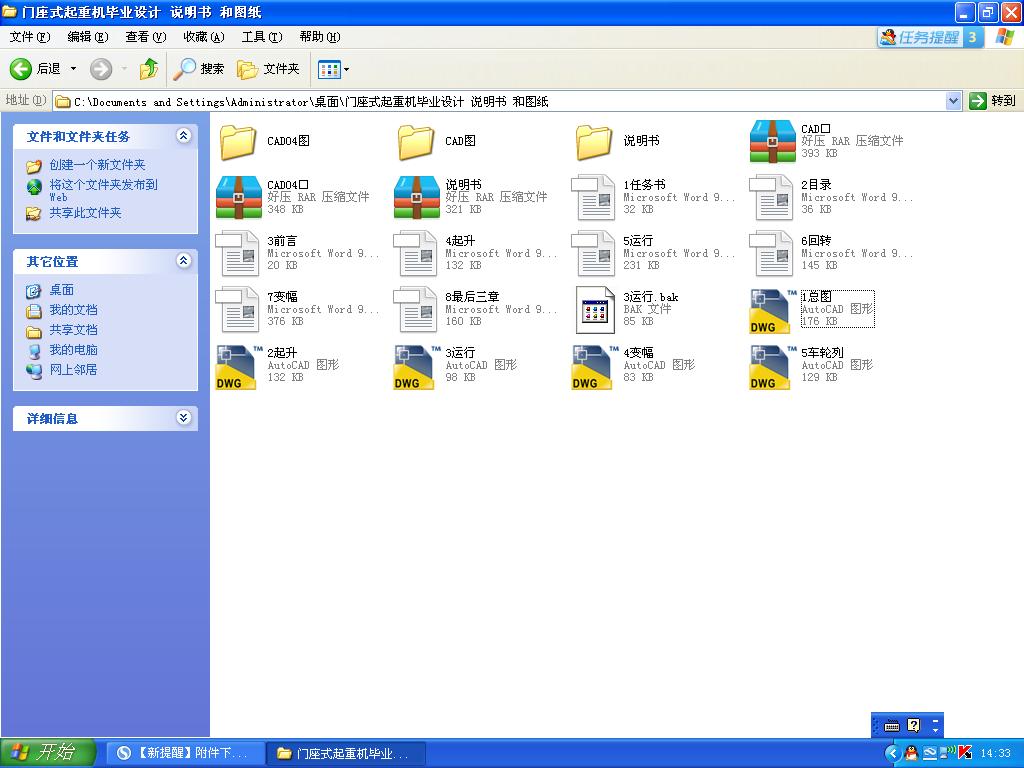Select the 6回转 Word document icon

(771, 253)
